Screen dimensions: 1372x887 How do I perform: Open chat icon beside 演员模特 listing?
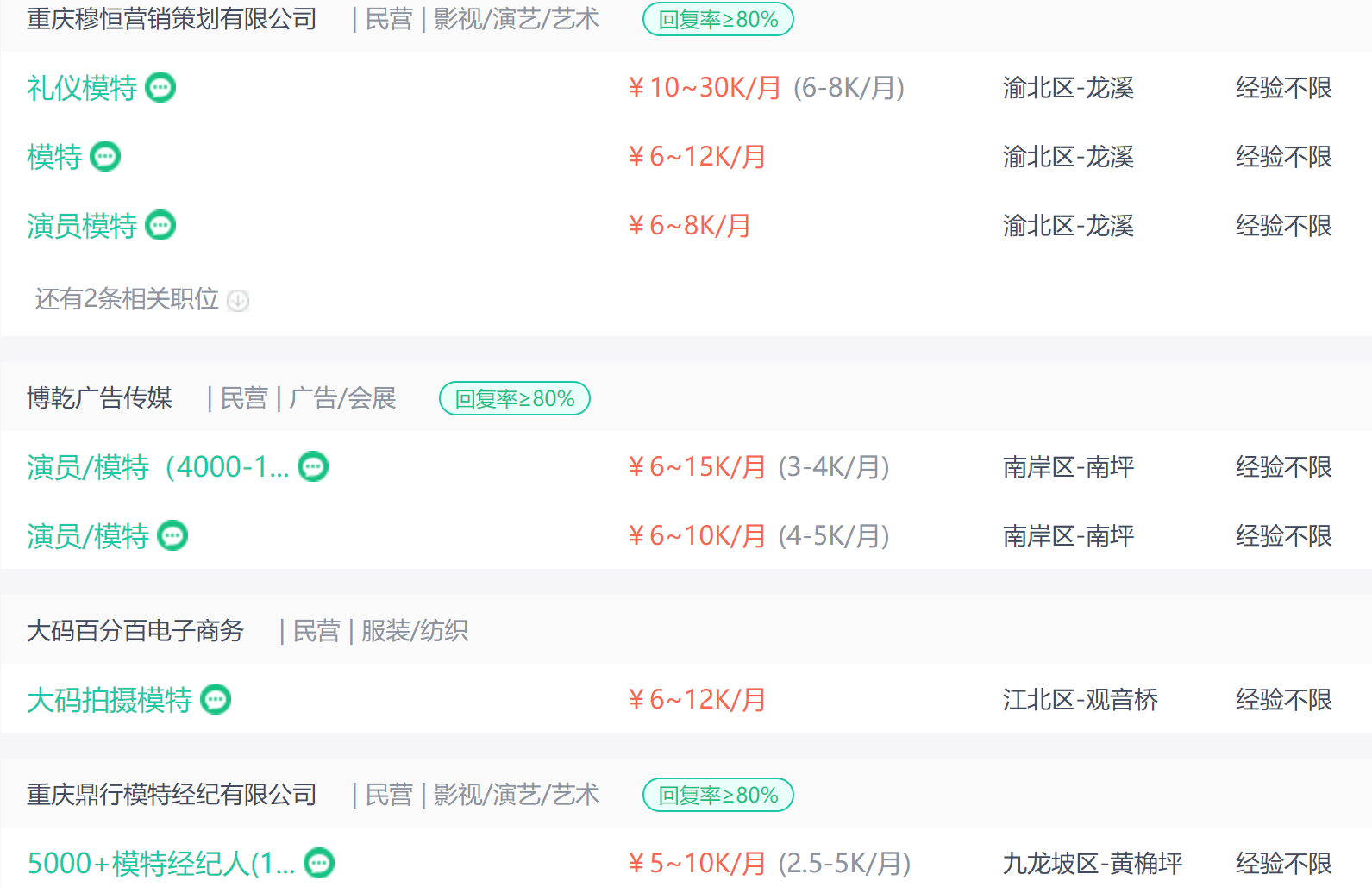click(x=160, y=226)
